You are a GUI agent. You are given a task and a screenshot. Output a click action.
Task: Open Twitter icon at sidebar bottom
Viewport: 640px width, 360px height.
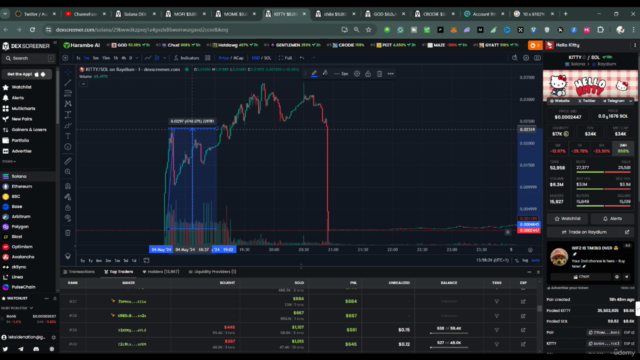click(5, 349)
